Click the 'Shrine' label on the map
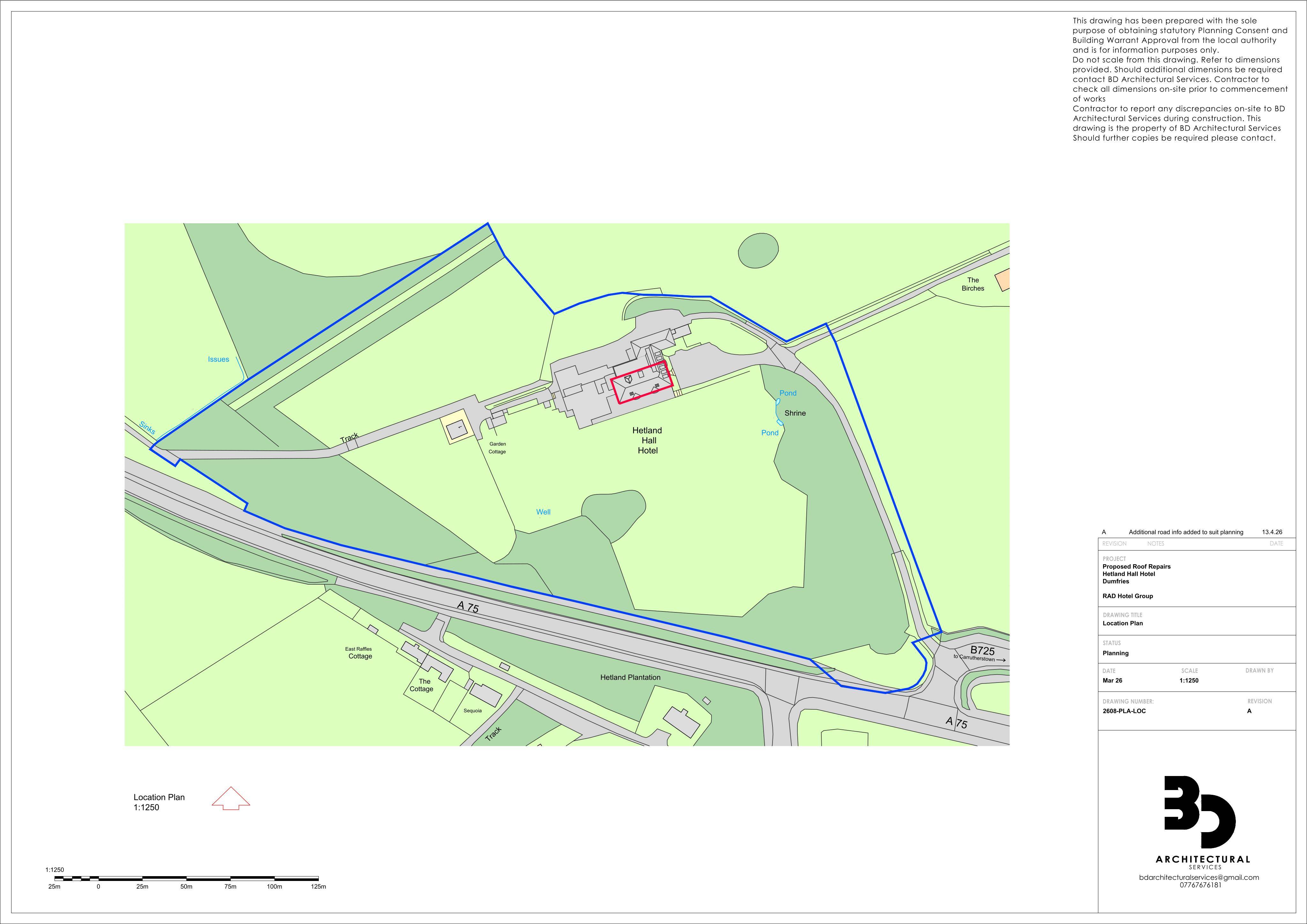 (795, 413)
